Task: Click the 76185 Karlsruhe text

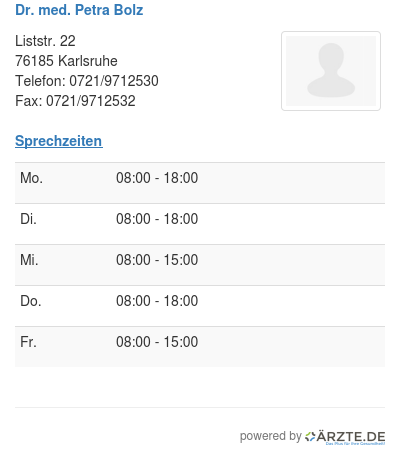Action: point(66,61)
